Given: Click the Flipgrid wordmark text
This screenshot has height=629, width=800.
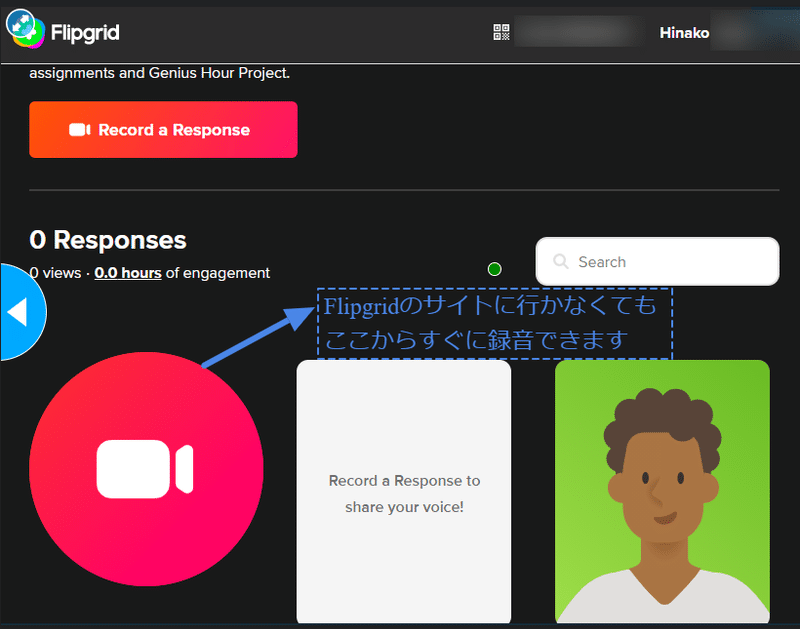Looking at the screenshot, I should click(x=85, y=33).
